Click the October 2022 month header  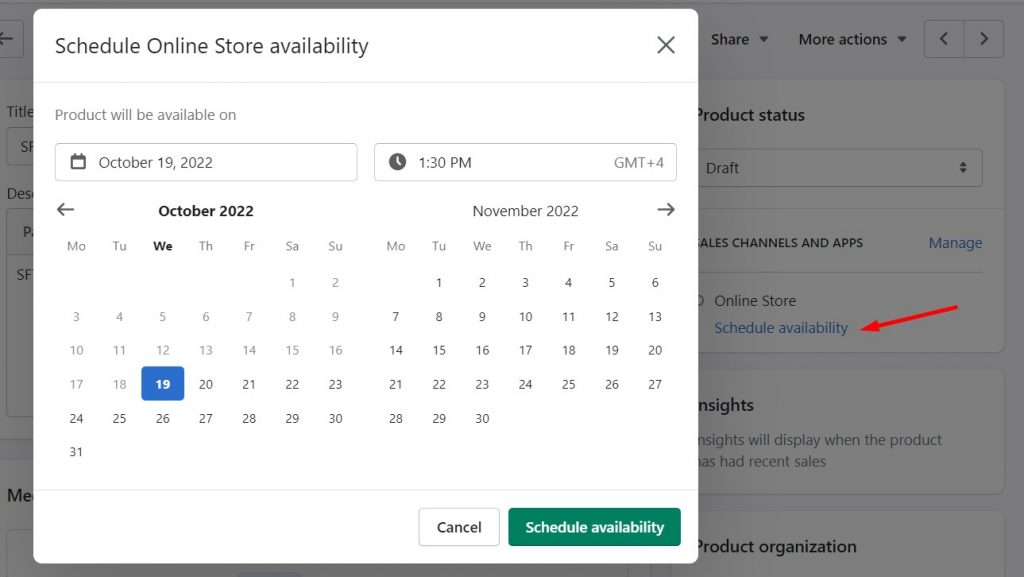[205, 211]
